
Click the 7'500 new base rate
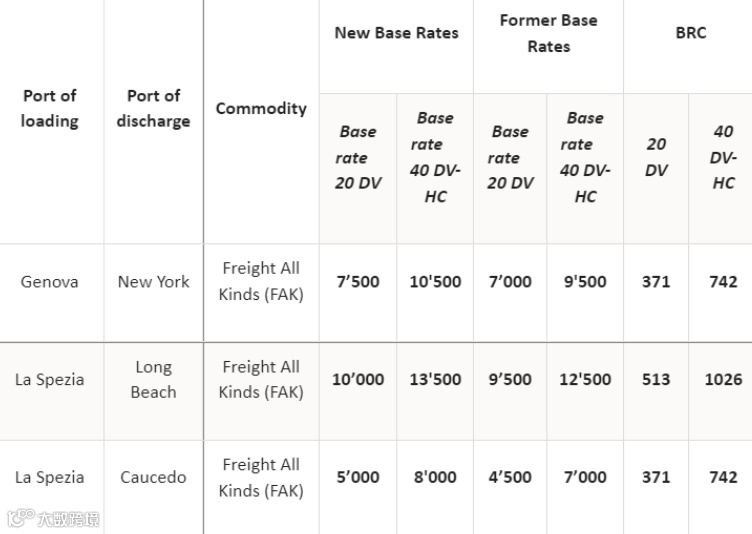point(358,282)
